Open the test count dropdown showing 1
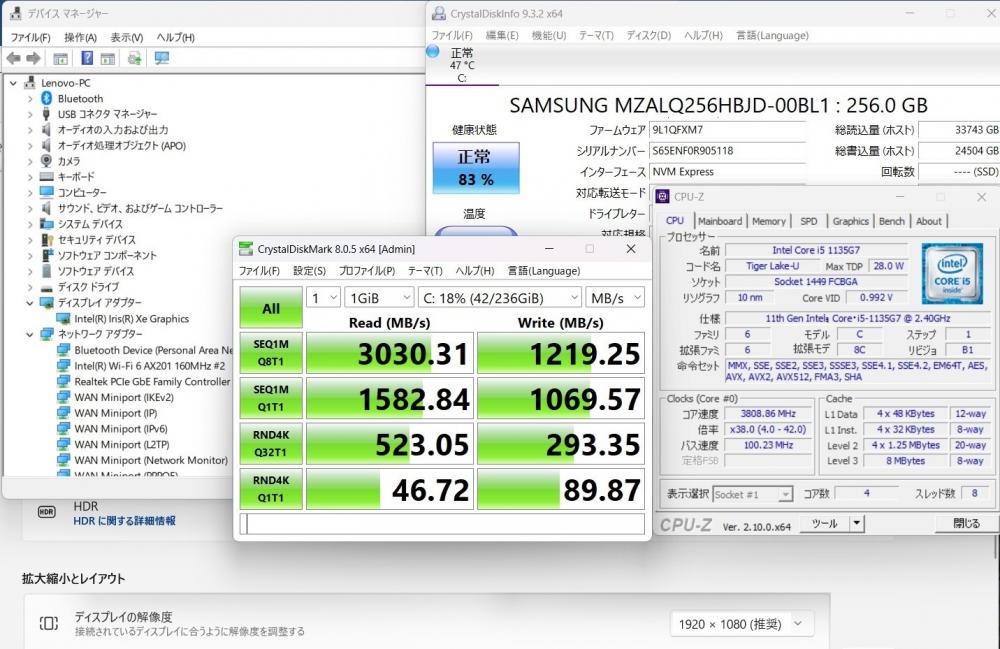Viewport: 1000px width, 649px height. 323,298
